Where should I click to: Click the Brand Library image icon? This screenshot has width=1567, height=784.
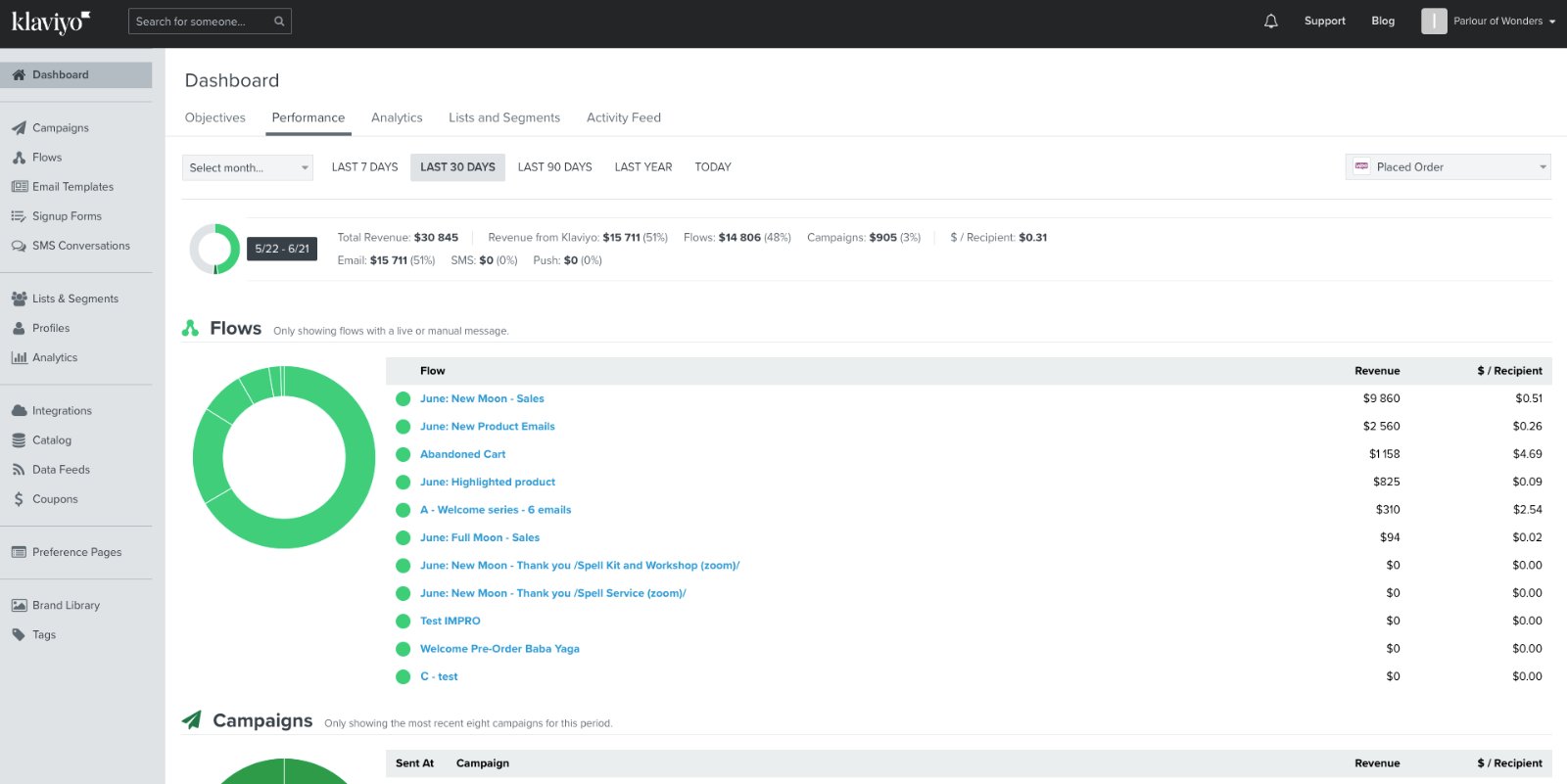(19, 605)
